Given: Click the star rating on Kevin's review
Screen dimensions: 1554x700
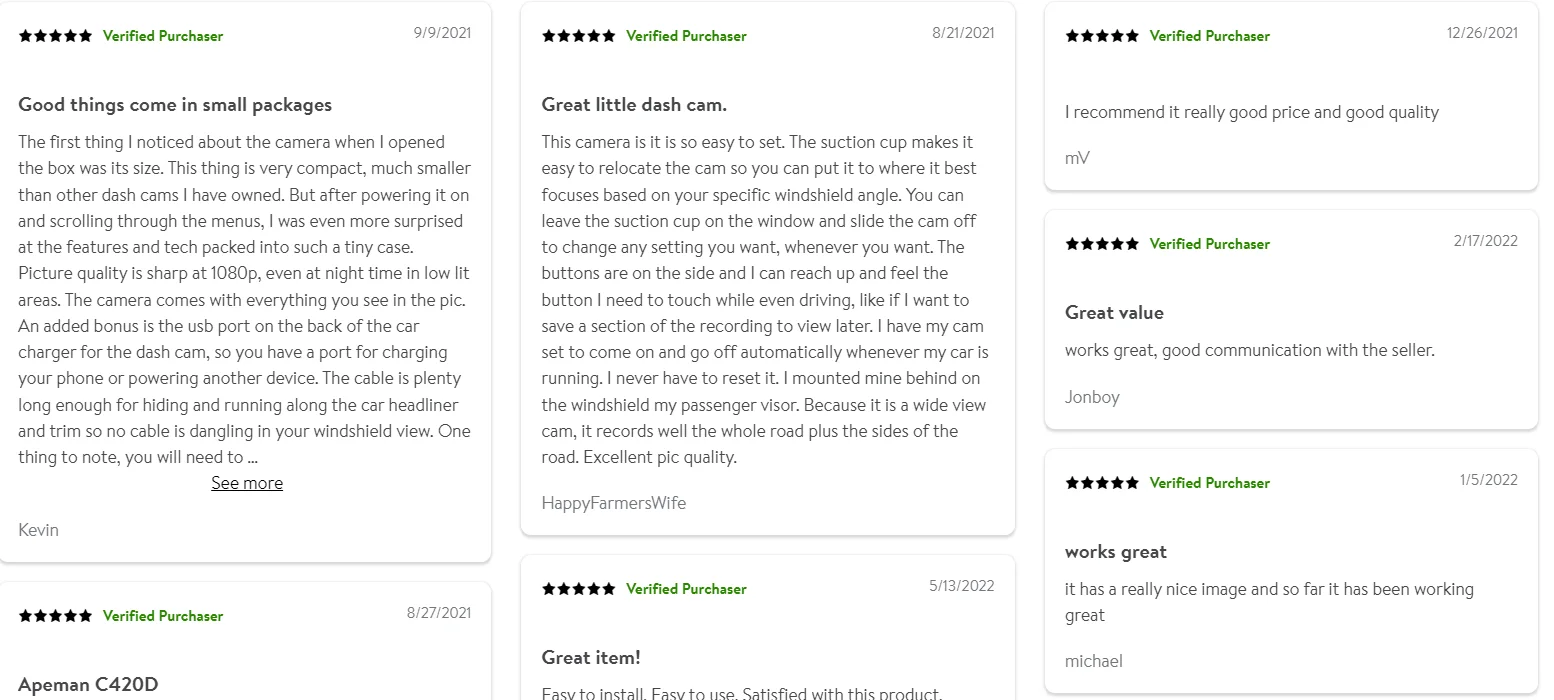Looking at the screenshot, I should tap(55, 36).
